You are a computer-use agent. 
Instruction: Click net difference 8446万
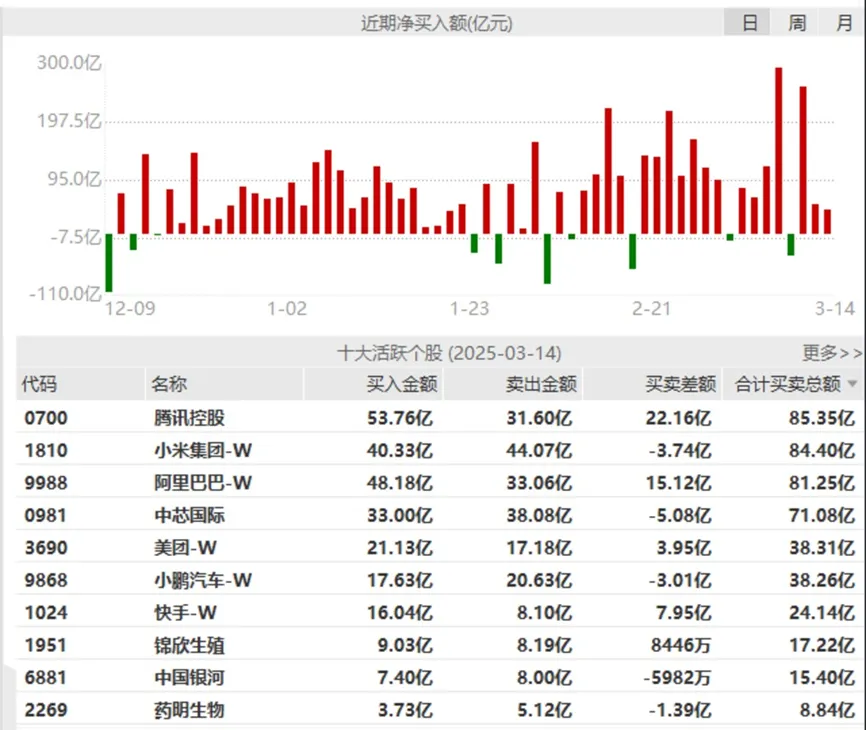click(x=681, y=646)
